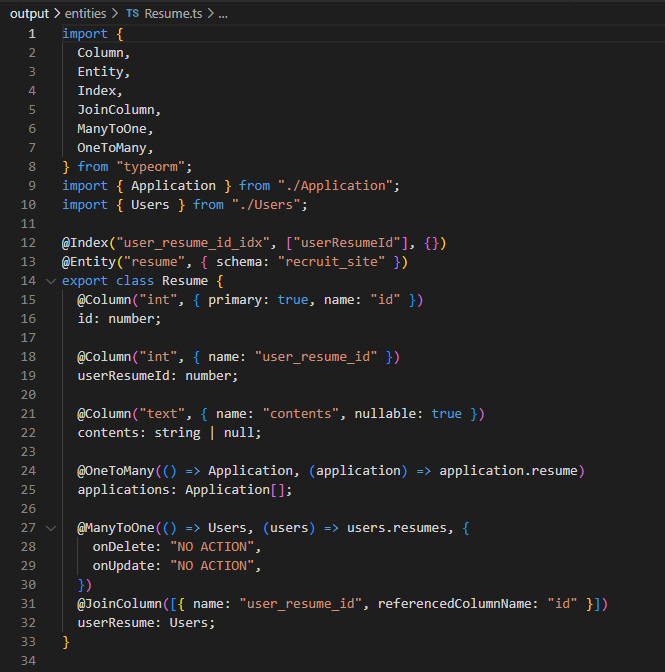The image size is (665, 672).
Task: Click 'users.resumes' on line 27
Action: [397, 528]
